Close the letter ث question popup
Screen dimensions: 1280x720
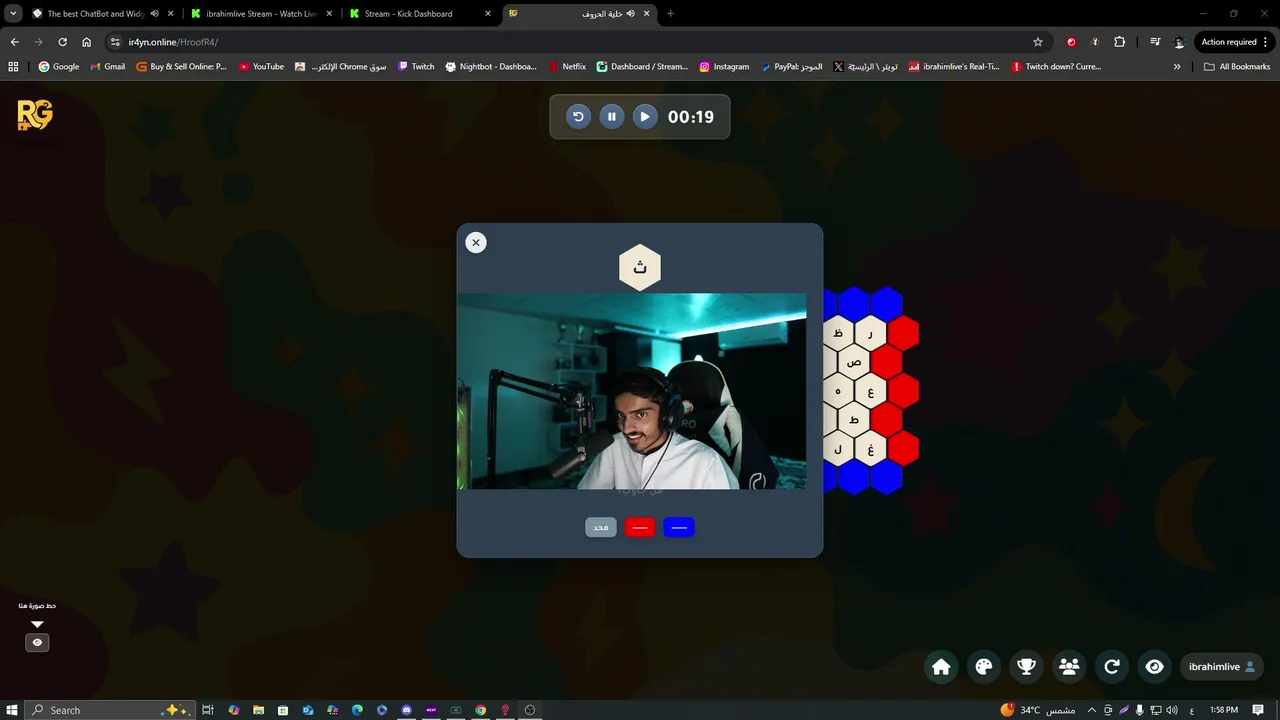click(x=476, y=242)
